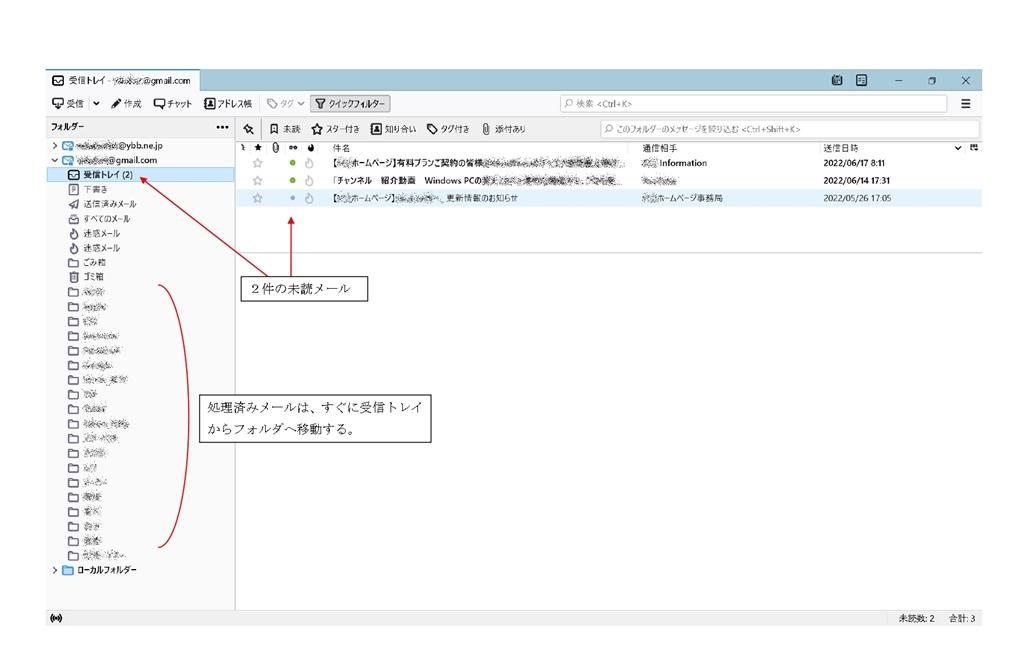Click the 受信 get messages button
This screenshot has width=1024, height=646.
click(68, 103)
